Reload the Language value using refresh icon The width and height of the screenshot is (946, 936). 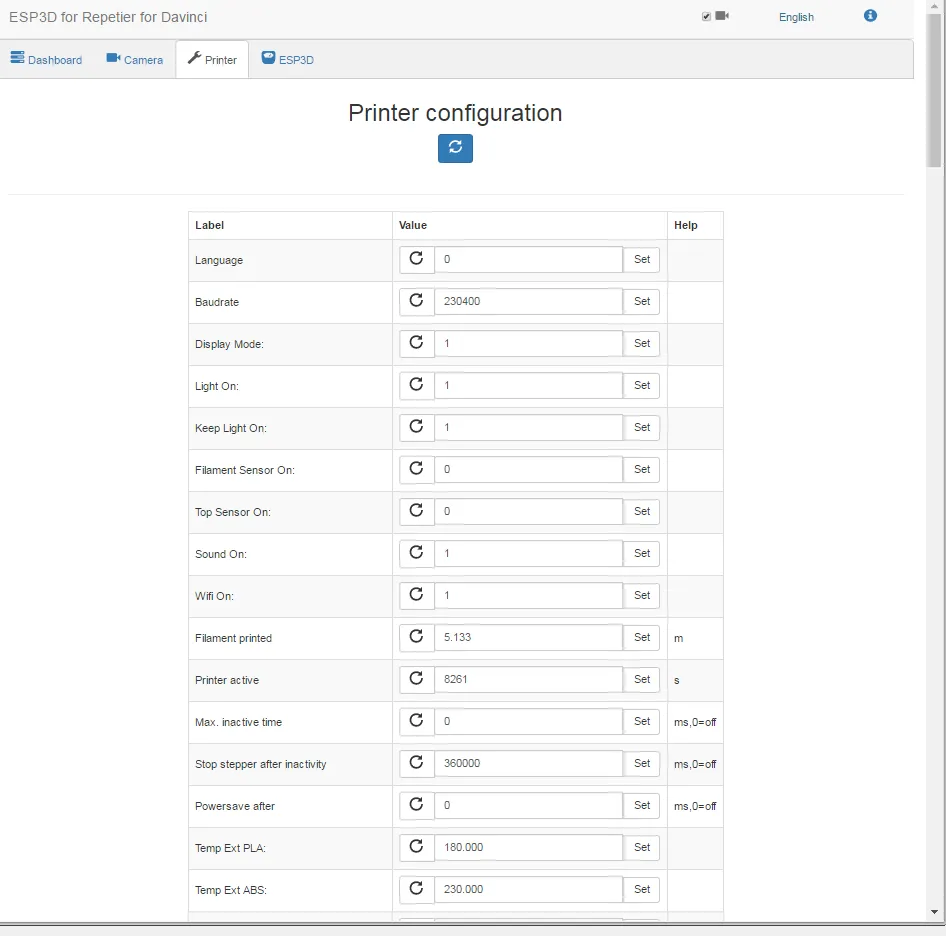coord(417,259)
